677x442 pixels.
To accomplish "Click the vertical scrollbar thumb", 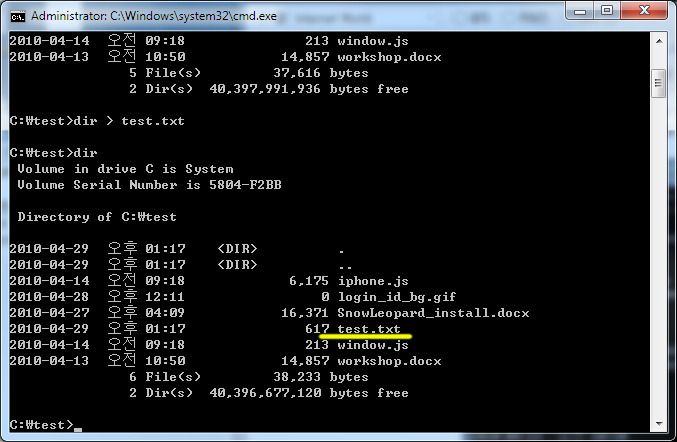I will [x=658, y=83].
